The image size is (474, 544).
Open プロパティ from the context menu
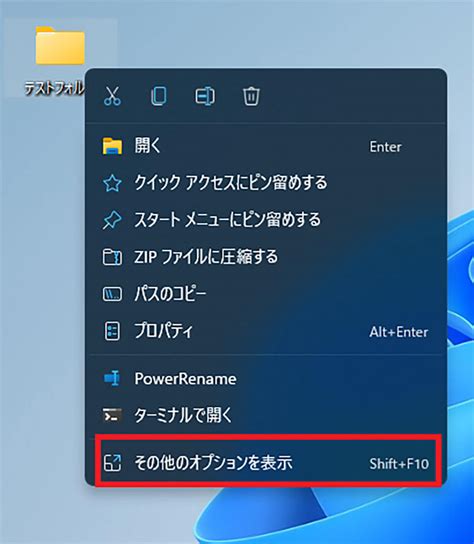(x=266, y=331)
